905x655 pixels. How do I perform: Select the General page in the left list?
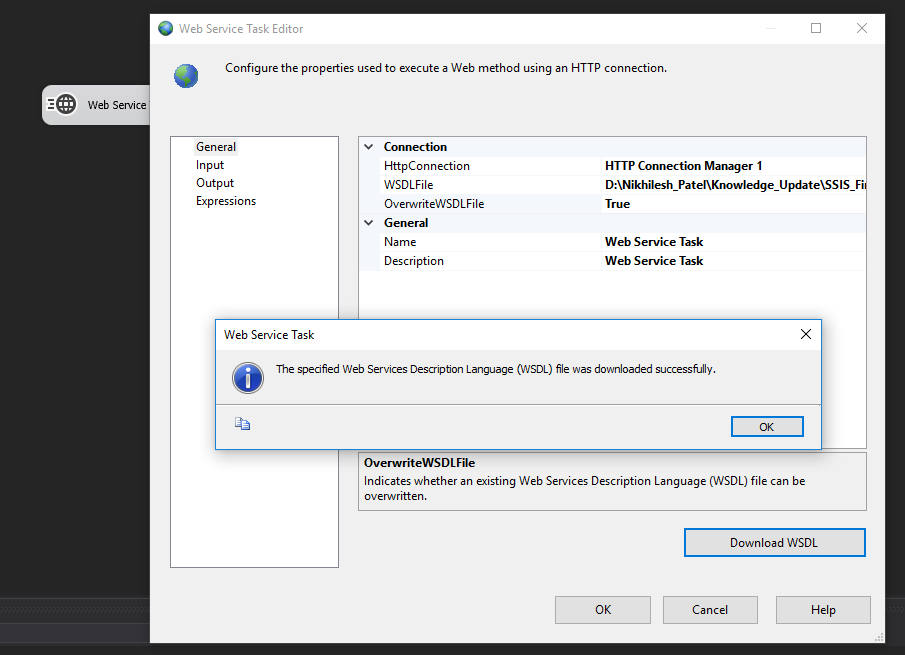pos(216,147)
